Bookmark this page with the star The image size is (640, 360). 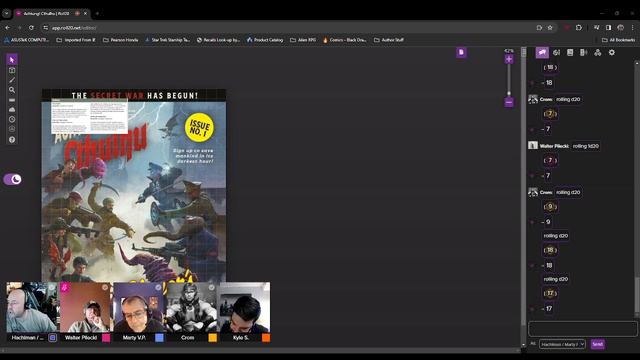pos(550,28)
